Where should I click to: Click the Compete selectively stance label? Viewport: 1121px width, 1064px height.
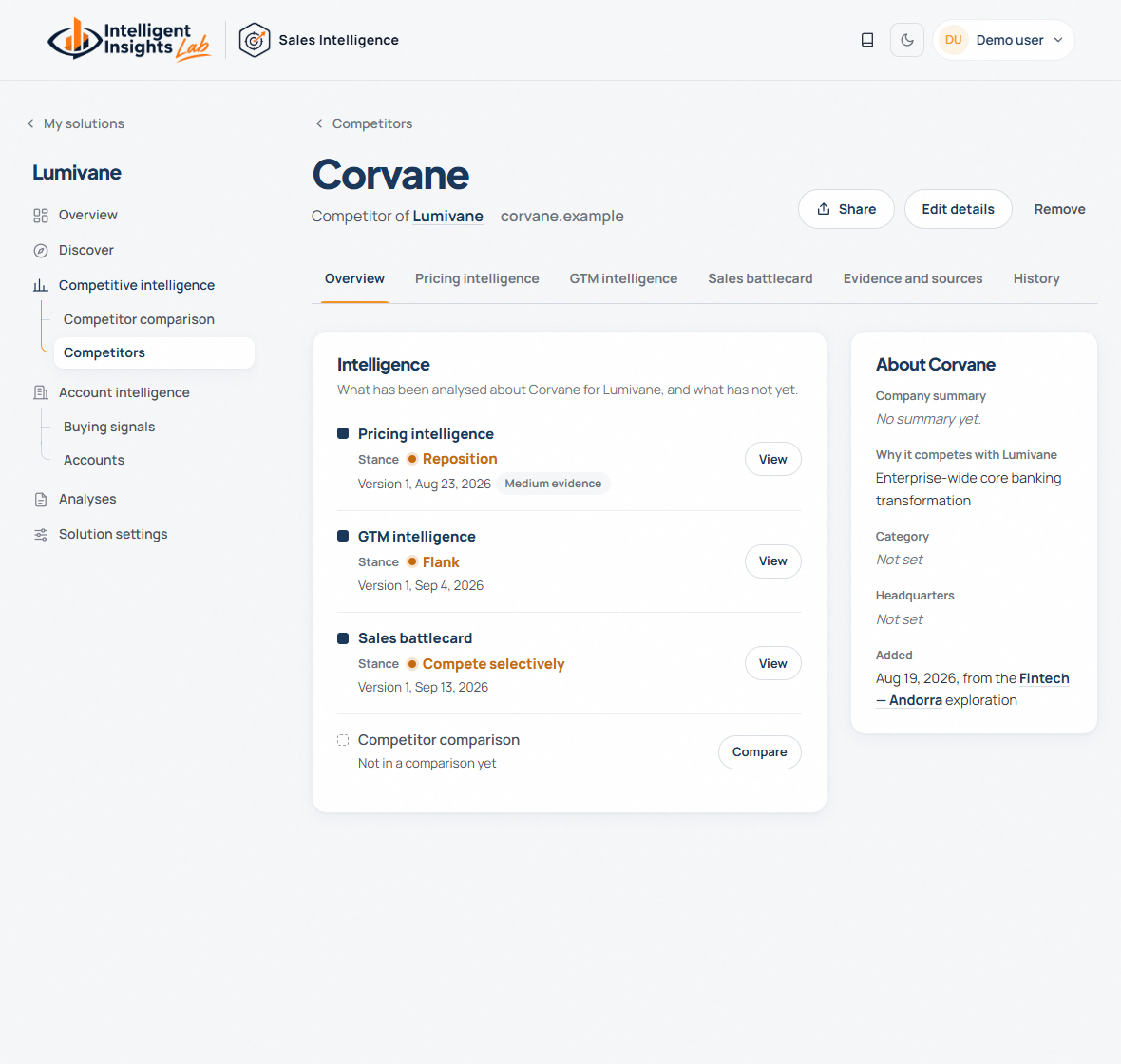[493, 664]
